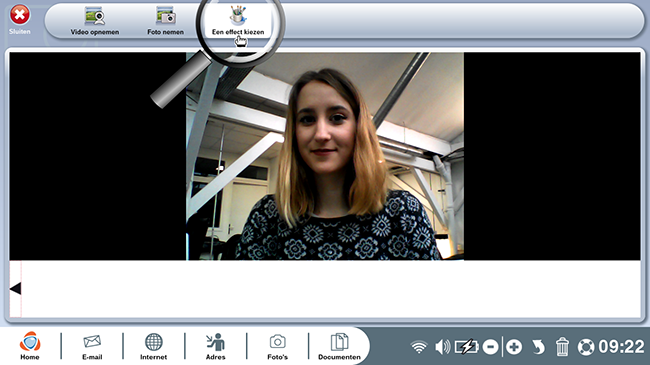Open the lifebuoy help icon
The height and width of the screenshot is (365, 650).
tap(586, 347)
